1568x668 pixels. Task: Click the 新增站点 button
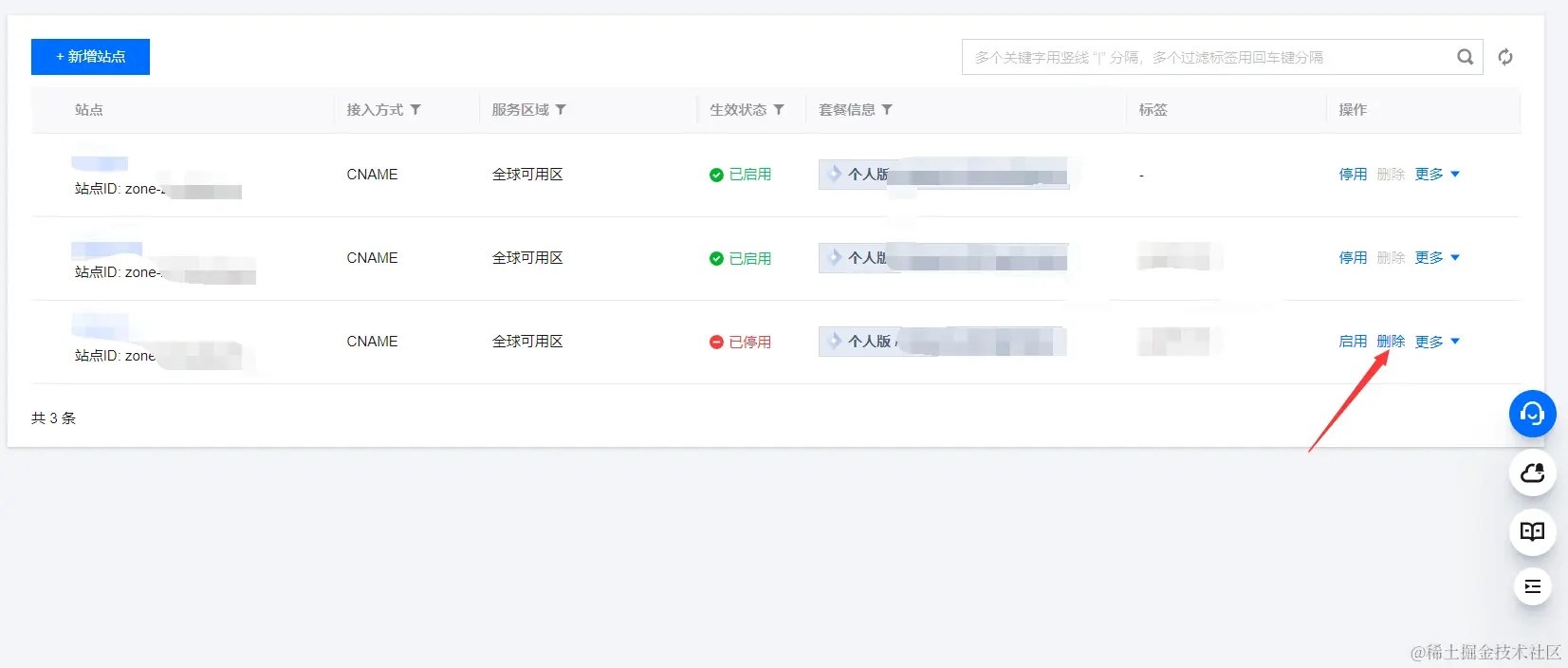[90, 57]
